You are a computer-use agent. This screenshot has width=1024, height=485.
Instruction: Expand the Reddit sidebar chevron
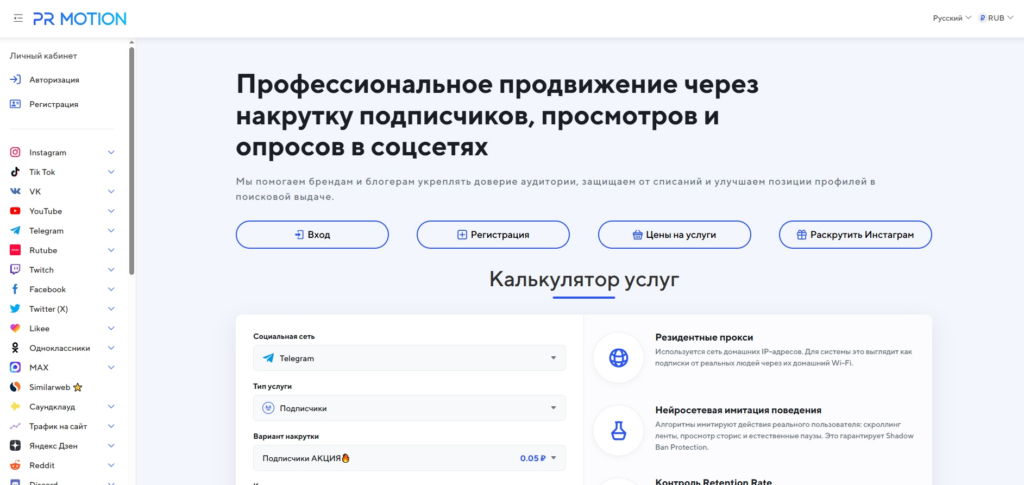click(x=111, y=465)
